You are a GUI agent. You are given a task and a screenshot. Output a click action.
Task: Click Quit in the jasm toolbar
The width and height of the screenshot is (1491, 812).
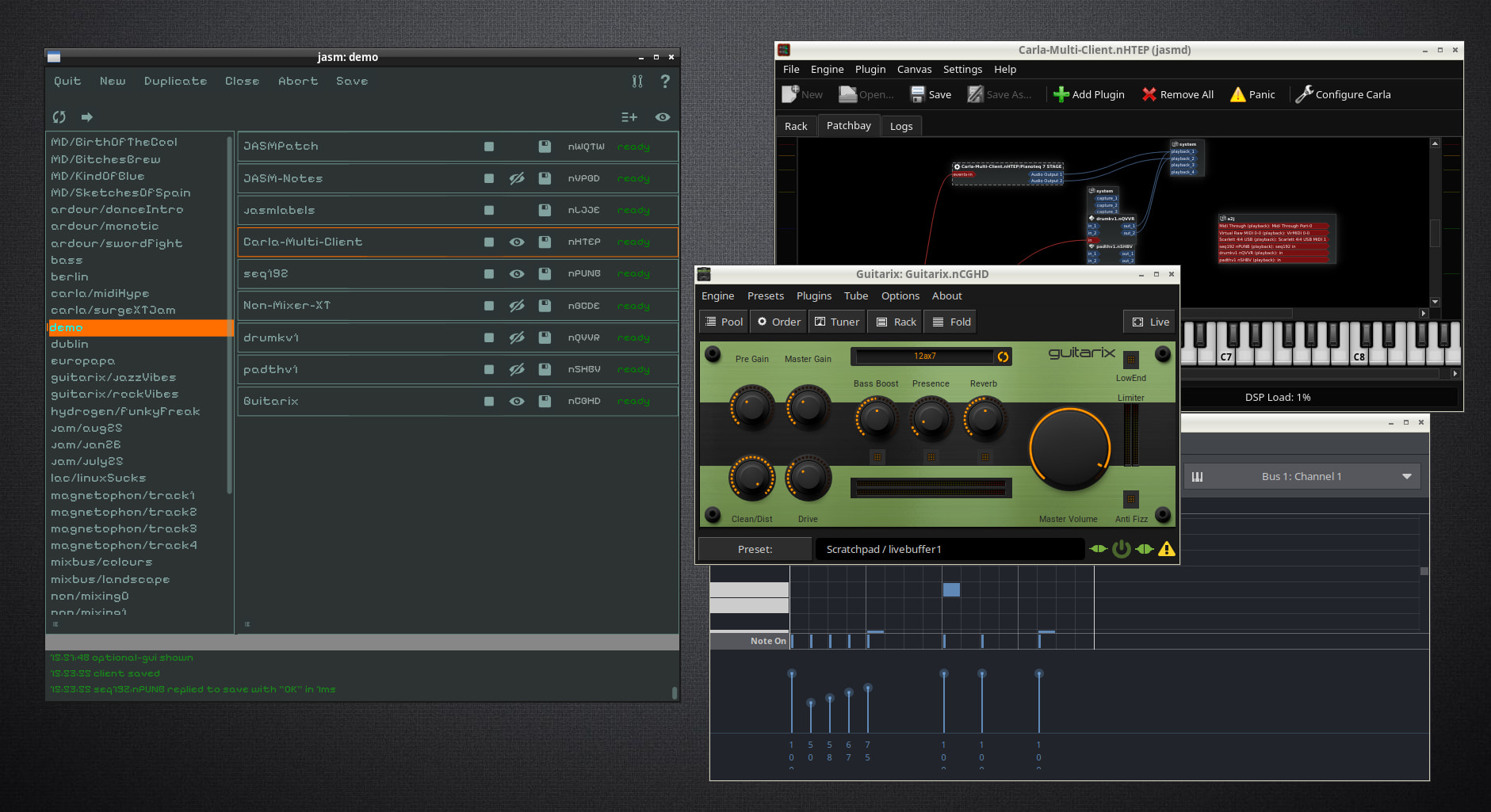point(67,81)
